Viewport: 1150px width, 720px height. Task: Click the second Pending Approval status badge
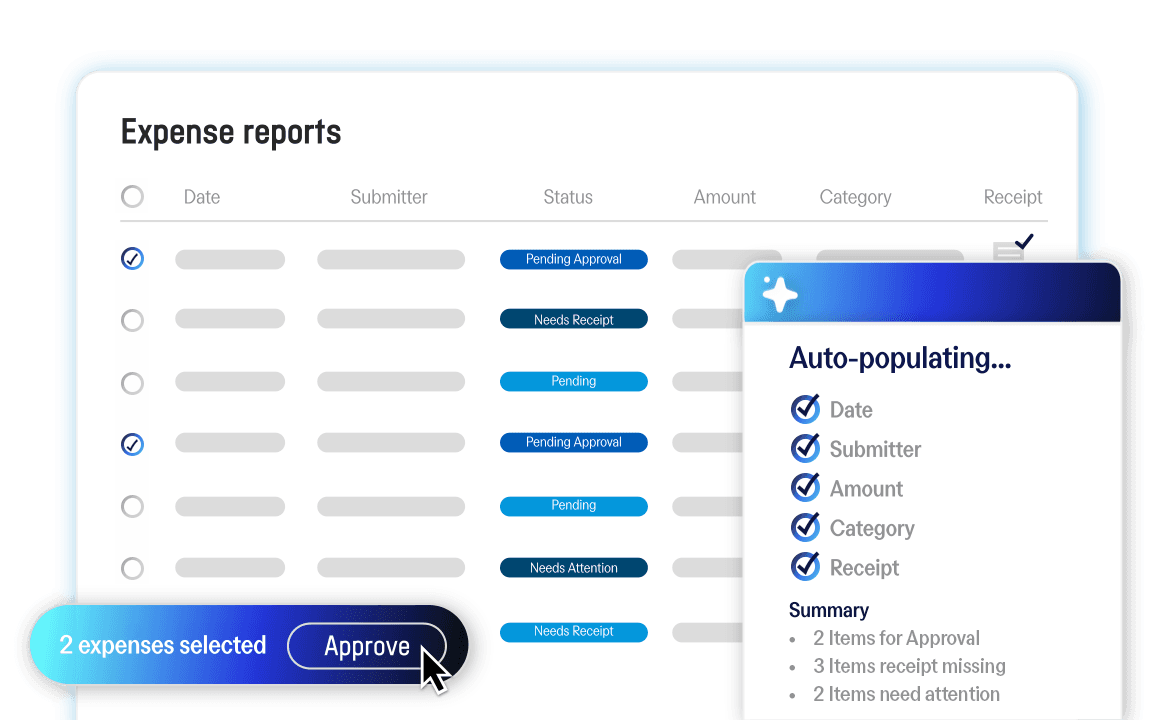[x=574, y=443]
